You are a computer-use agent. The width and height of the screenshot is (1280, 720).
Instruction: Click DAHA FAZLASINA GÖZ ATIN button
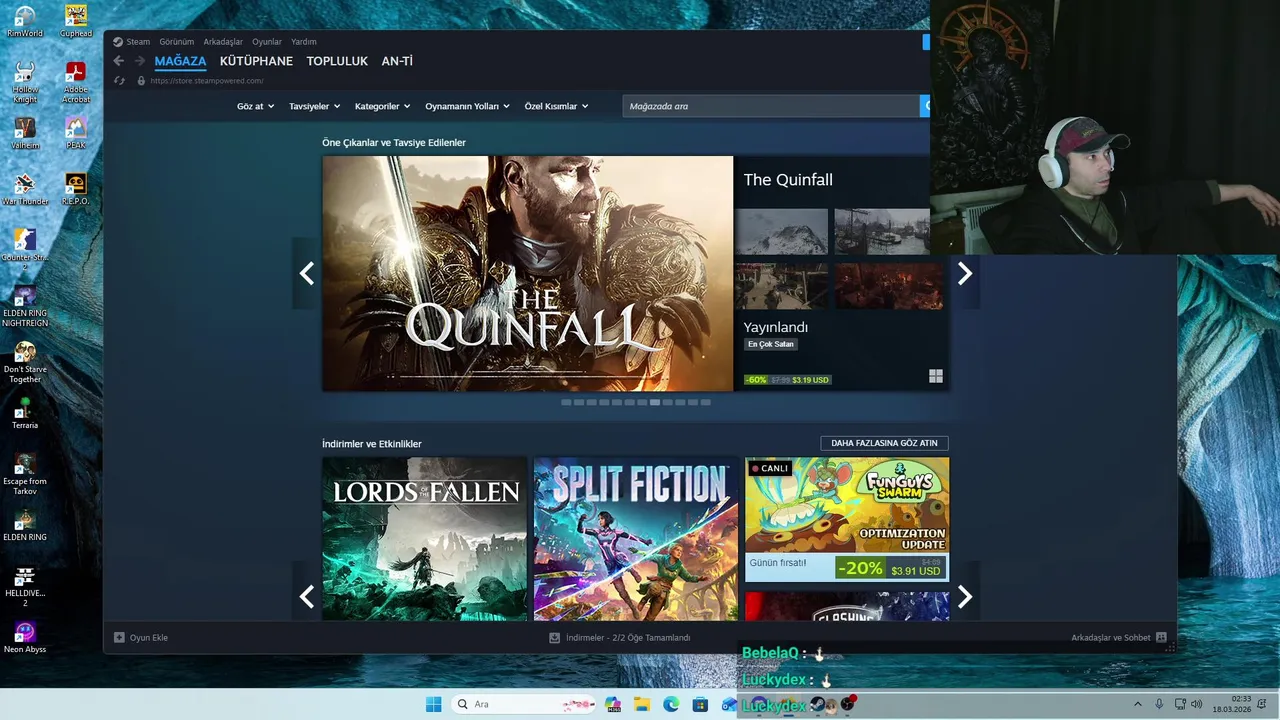[x=884, y=443]
